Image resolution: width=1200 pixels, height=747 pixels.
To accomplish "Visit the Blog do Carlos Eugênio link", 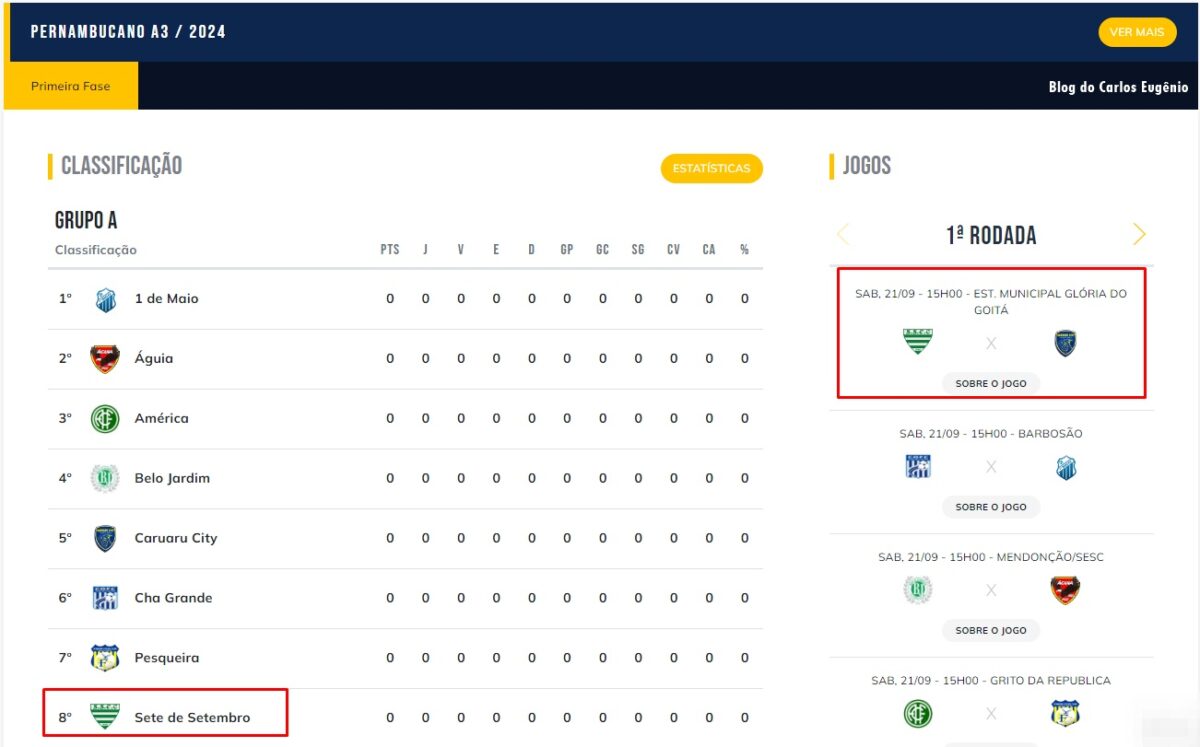I will [x=1118, y=87].
